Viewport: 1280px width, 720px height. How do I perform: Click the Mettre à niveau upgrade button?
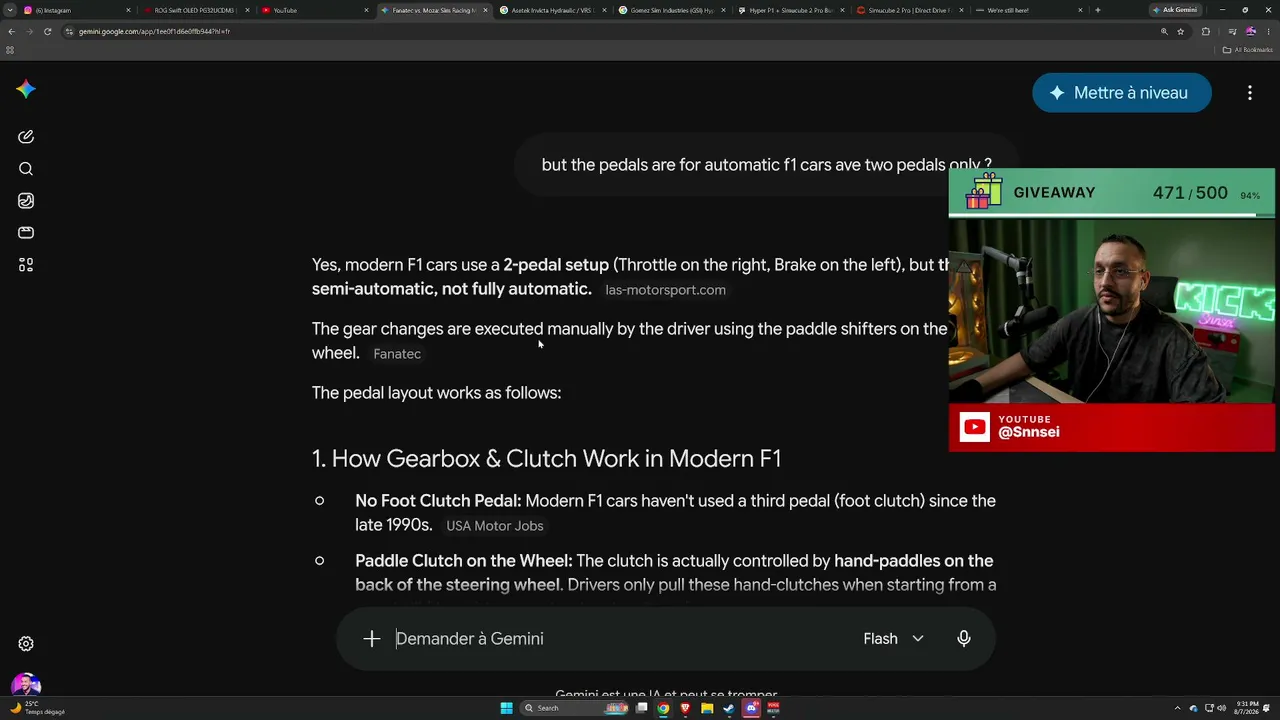coord(1122,93)
